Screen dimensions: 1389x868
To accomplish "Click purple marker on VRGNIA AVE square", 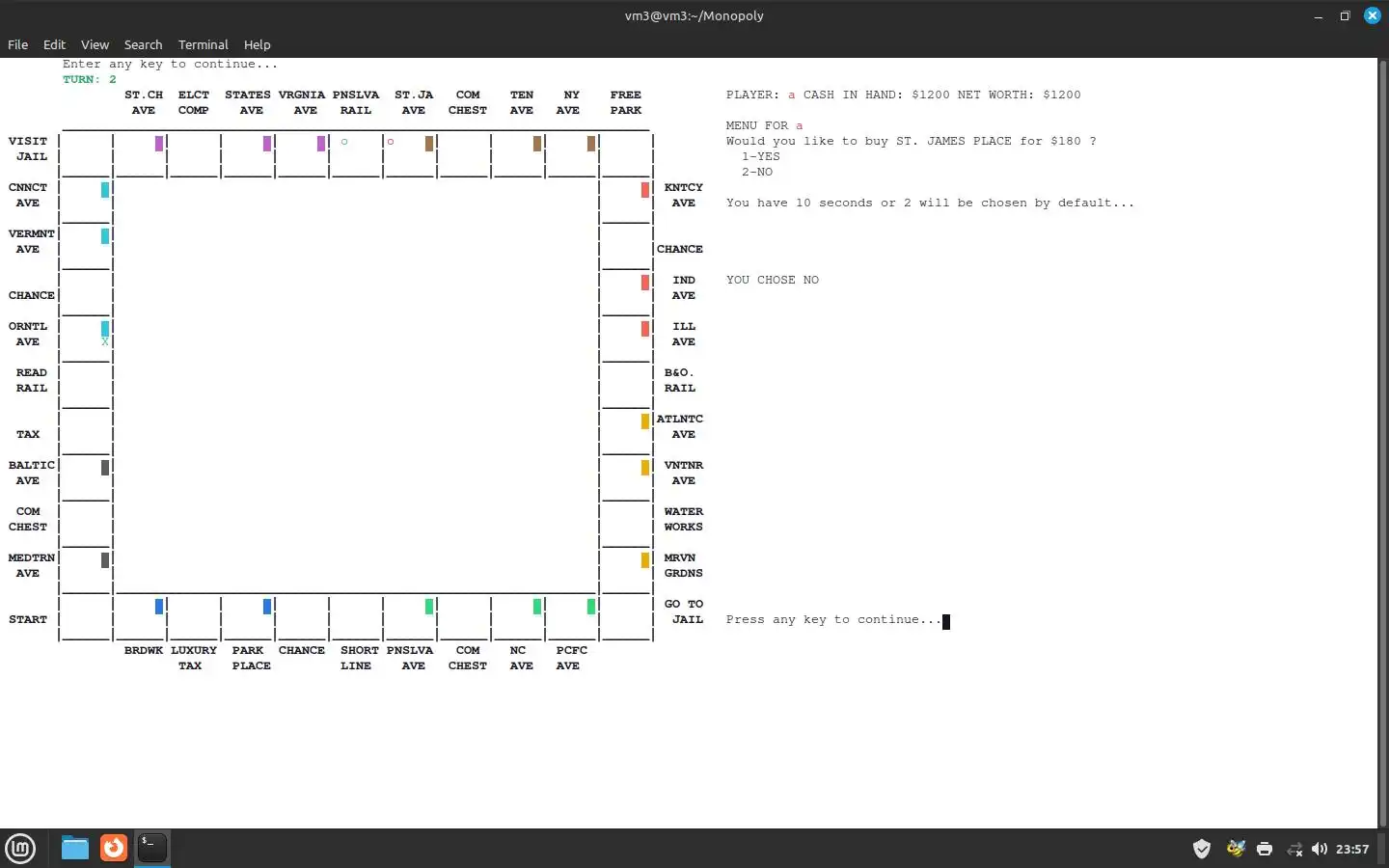I will [x=321, y=144].
